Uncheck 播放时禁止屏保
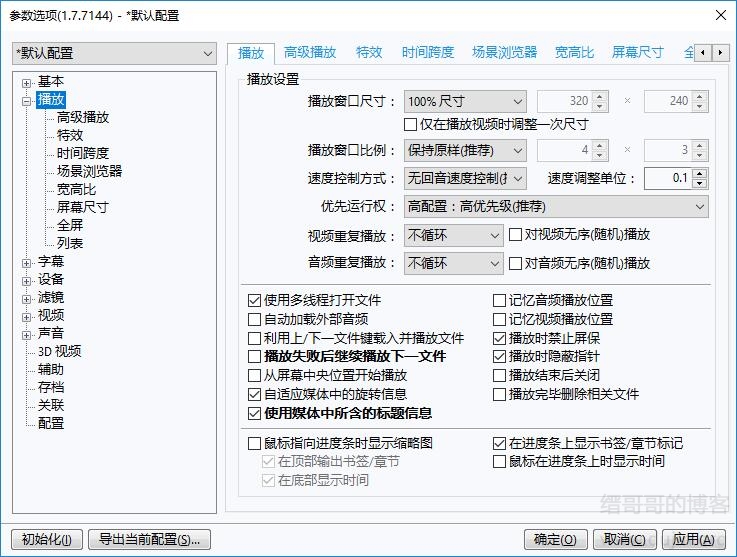 coord(499,338)
